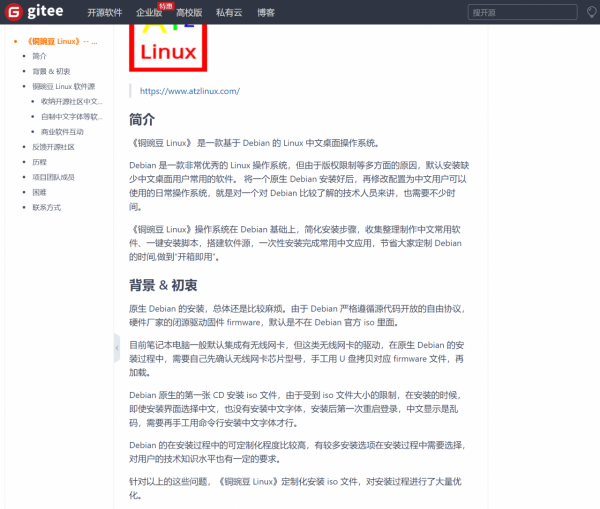Jump to 项目团队成员 section
The image size is (600, 509).
click(x=53, y=176)
